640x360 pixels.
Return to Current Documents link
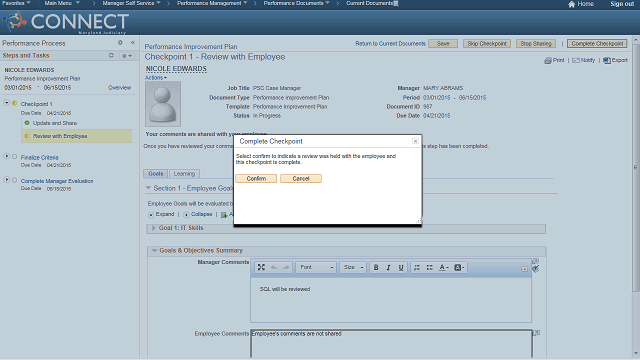390,43
